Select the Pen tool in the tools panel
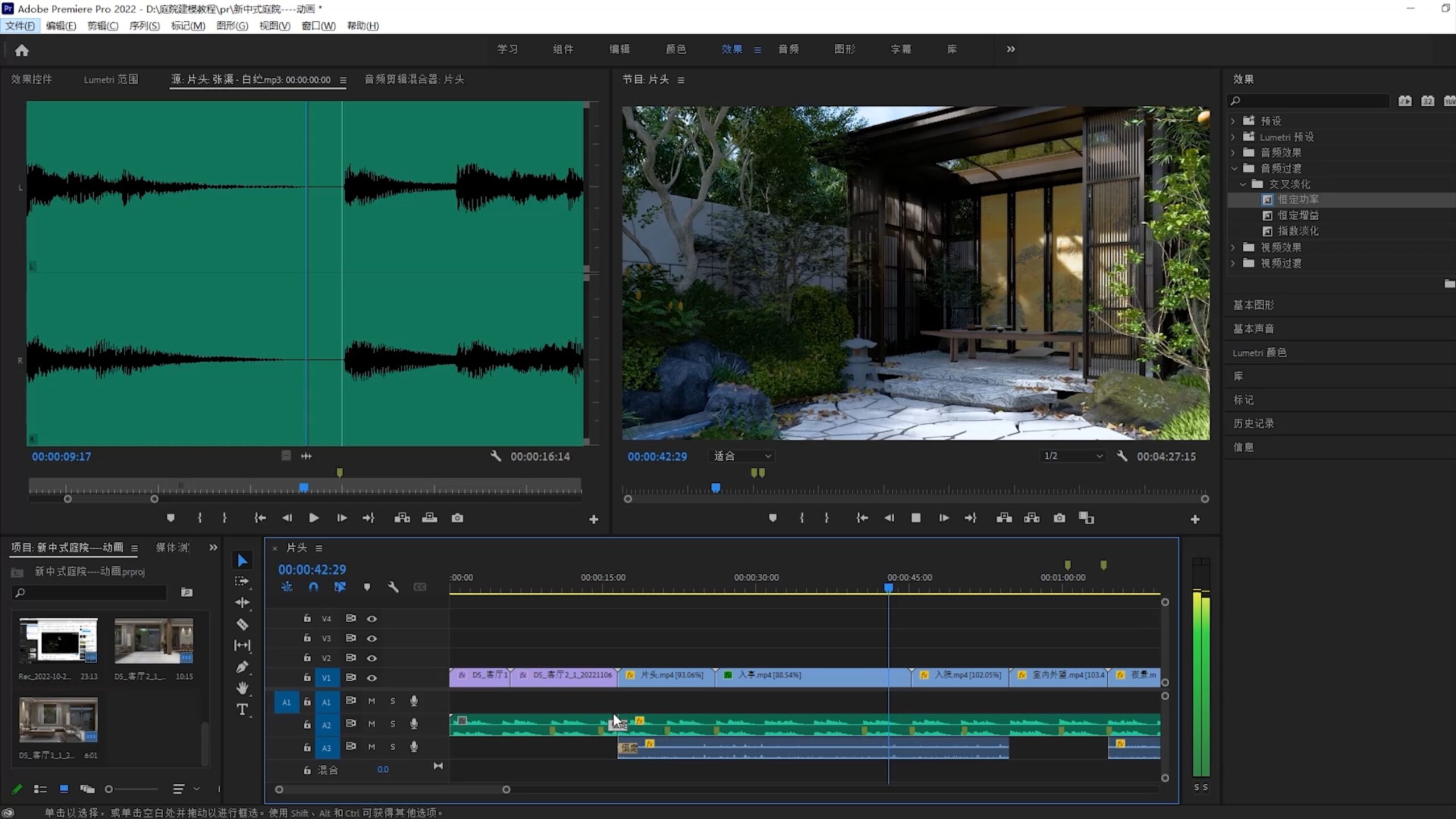 242,667
